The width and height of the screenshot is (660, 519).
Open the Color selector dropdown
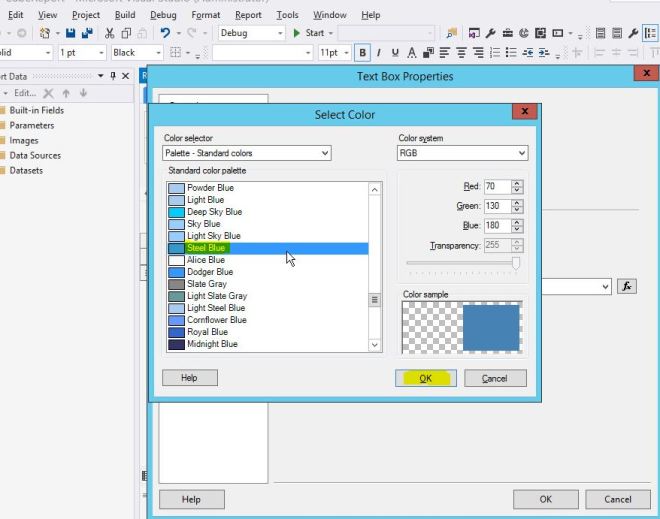point(247,153)
